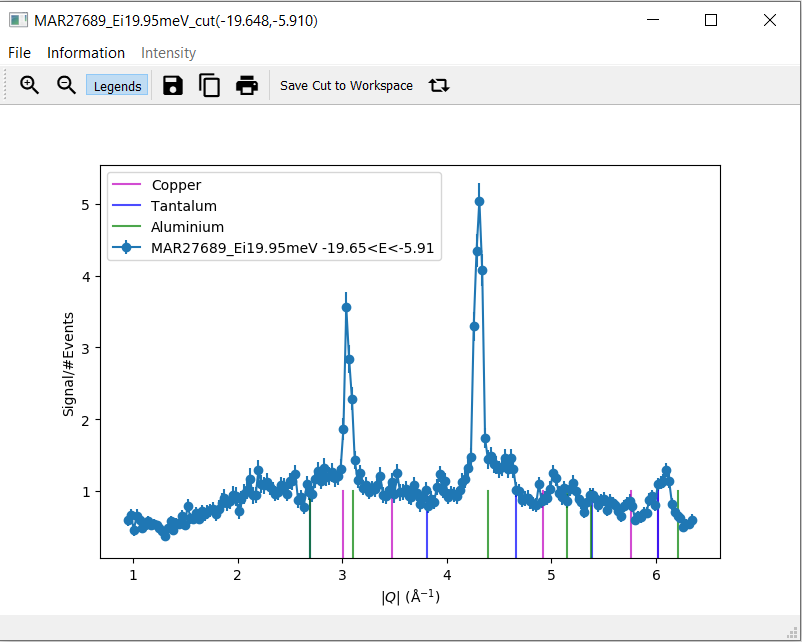Viewport: 802px width, 642px height.
Task: Open the Information menu
Action: click(x=86, y=53)
